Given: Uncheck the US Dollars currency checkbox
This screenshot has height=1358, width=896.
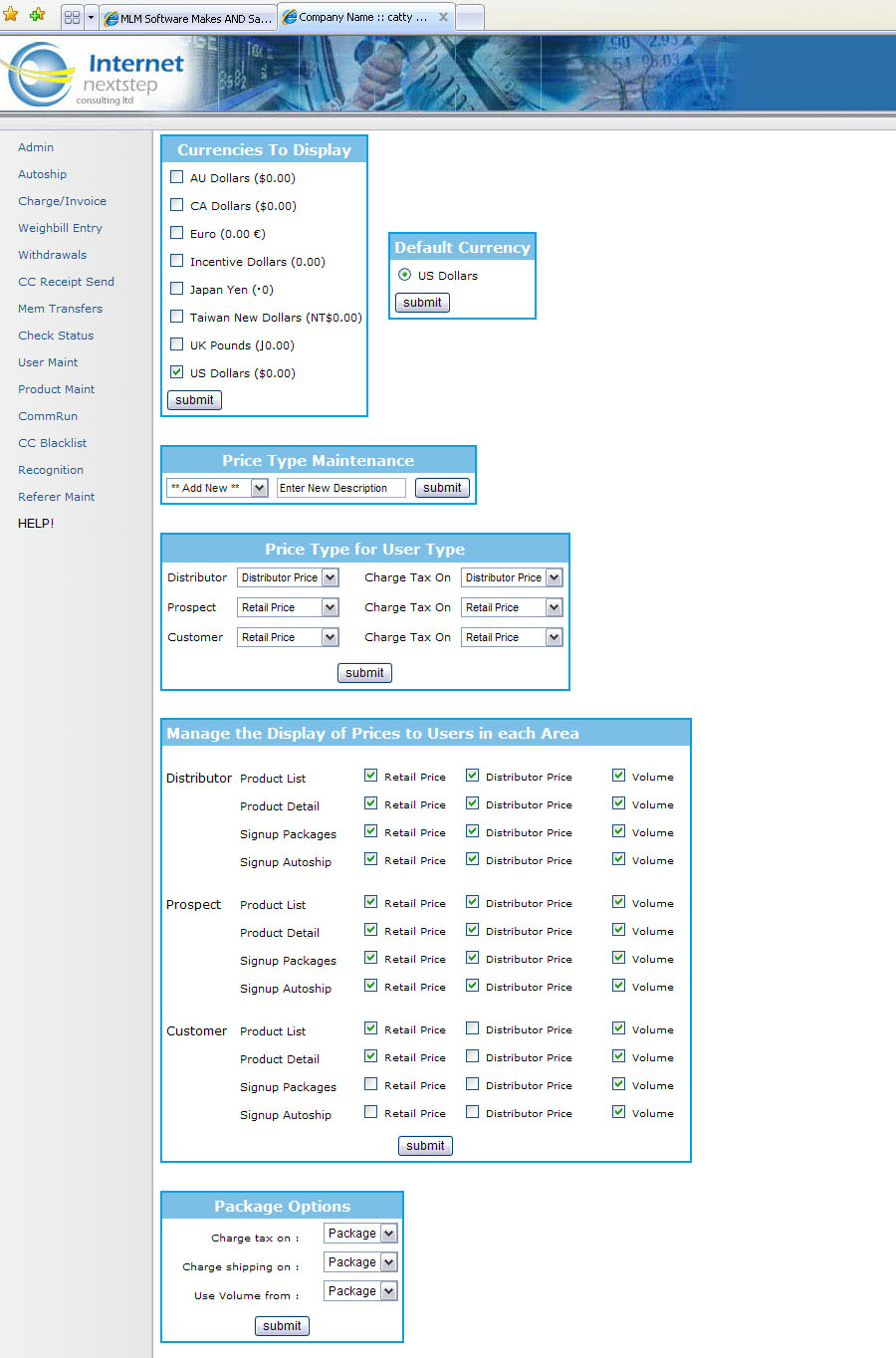Looking at the screenshot, I should tap(177, 372).
